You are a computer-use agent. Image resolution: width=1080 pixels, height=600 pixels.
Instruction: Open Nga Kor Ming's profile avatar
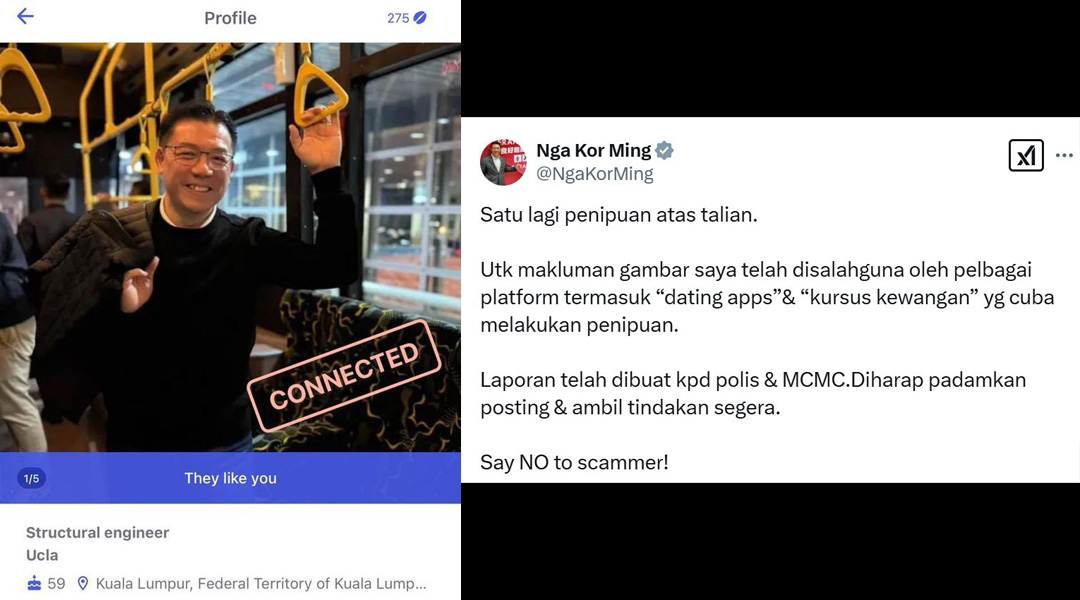point(503,162)
